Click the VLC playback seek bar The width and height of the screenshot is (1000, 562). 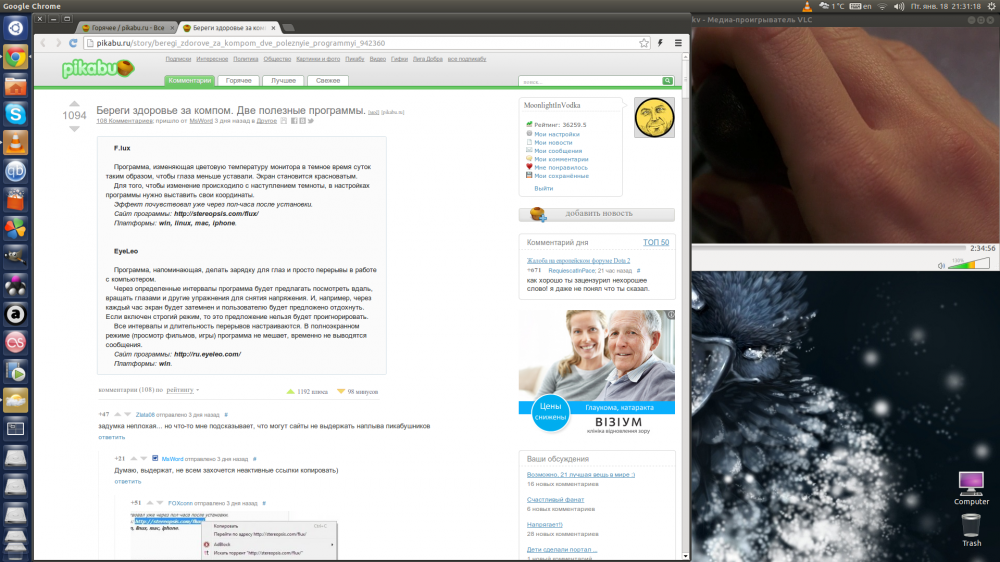pyautogui.click(x=829, y=248)
